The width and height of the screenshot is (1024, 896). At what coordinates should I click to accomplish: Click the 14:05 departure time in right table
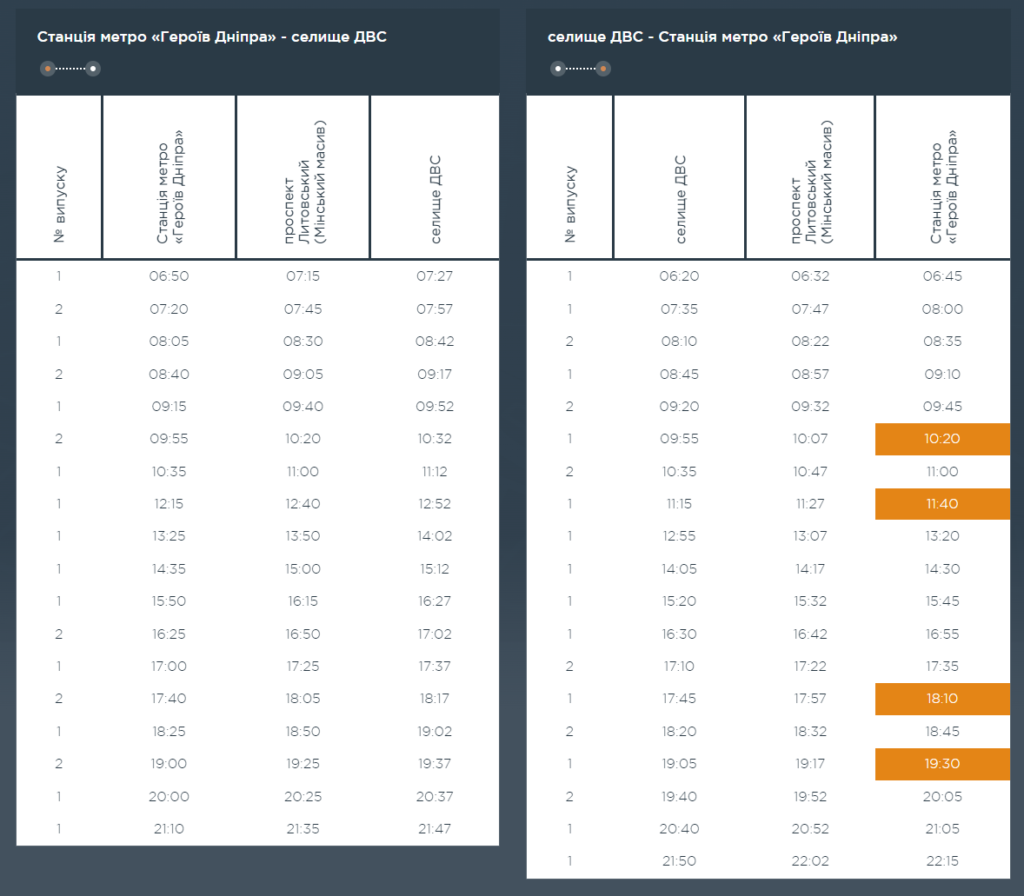pyautogui.click(x=679, y=569)
